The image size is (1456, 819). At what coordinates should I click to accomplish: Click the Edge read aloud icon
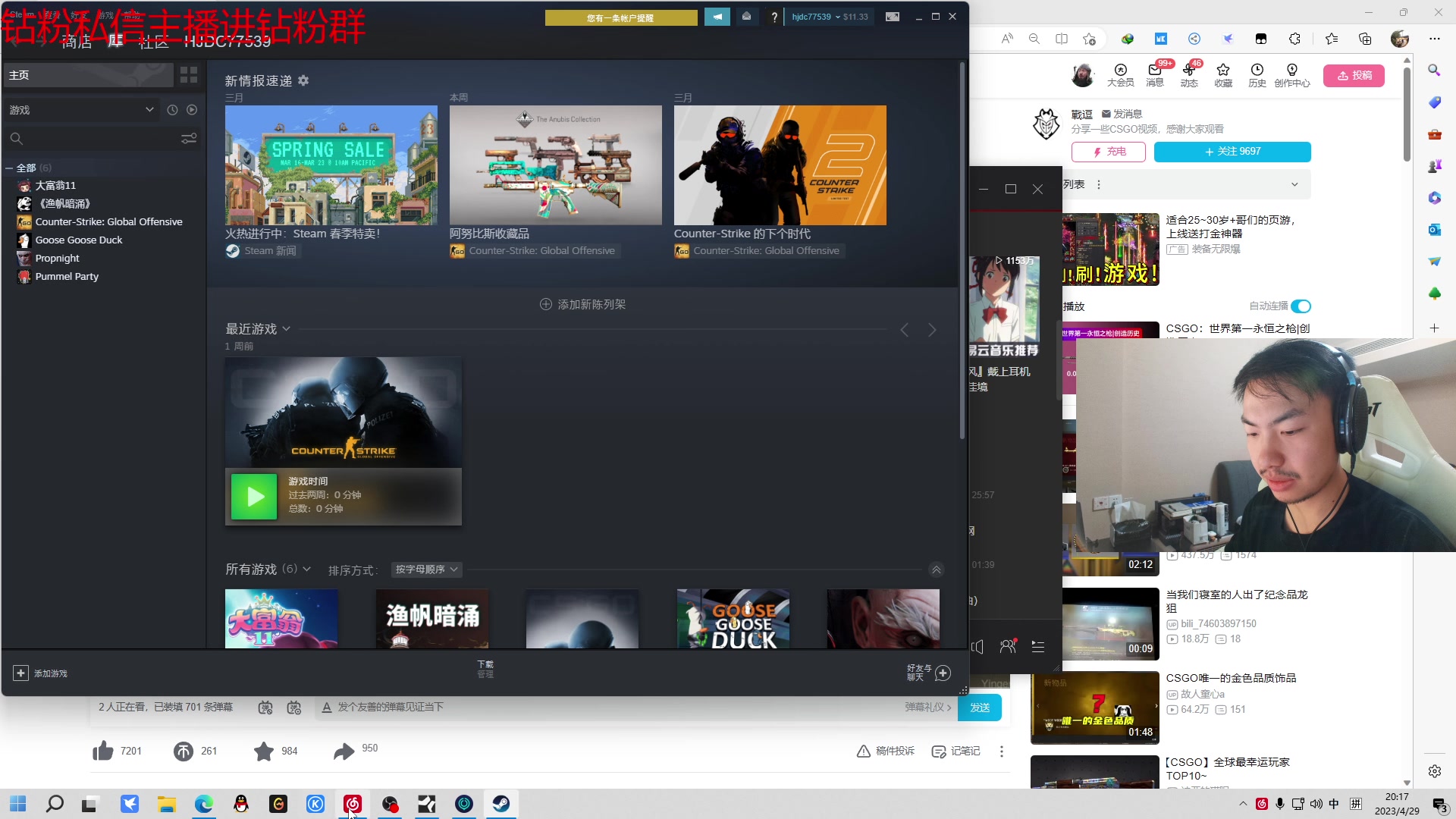coord(1007,39)
